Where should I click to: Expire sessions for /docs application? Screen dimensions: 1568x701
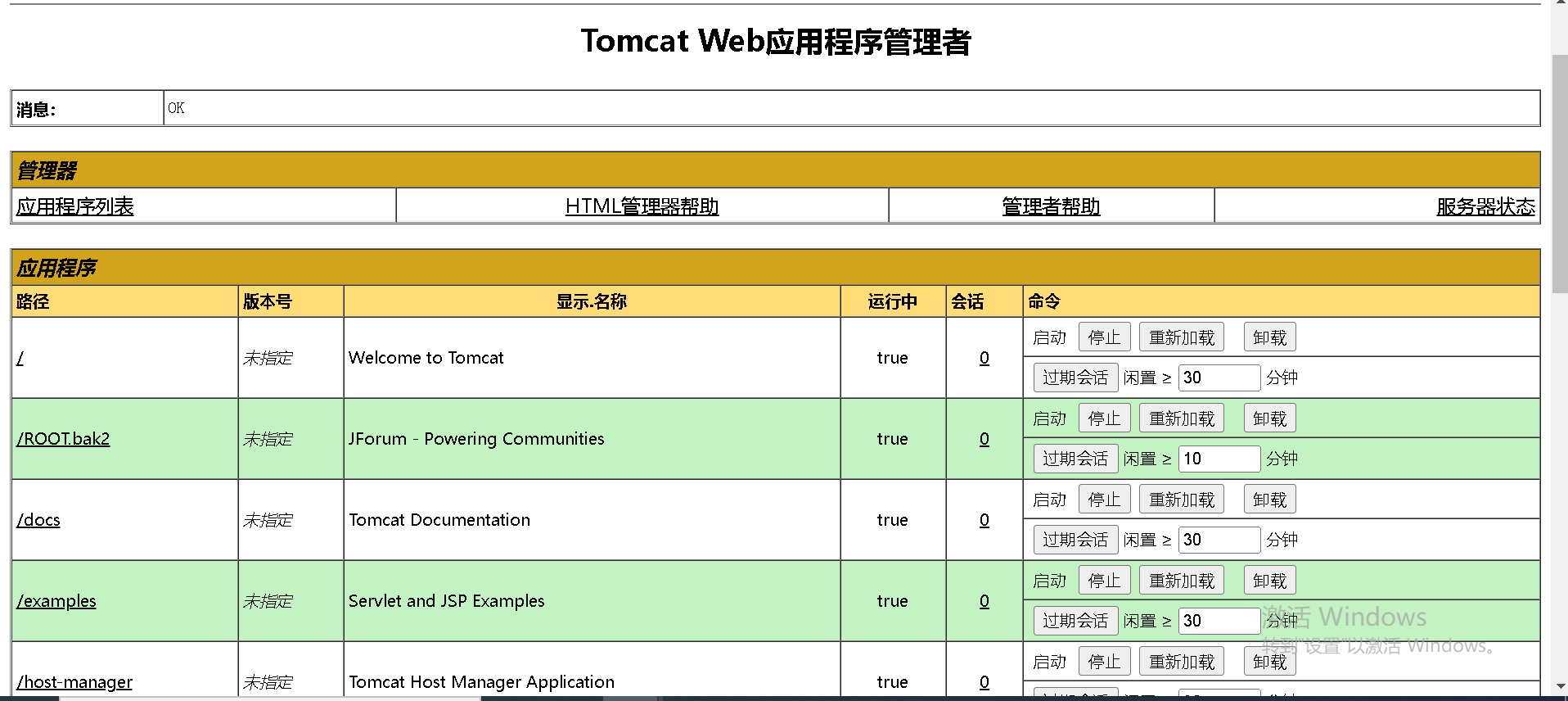[1075, 540]
